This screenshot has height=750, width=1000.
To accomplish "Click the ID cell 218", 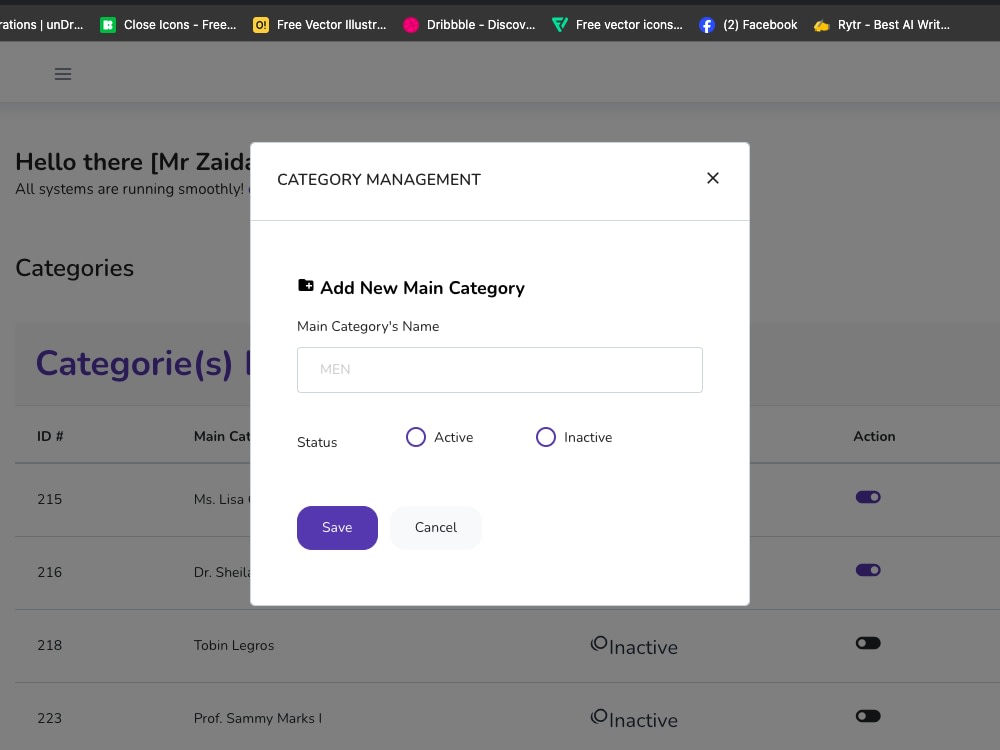I will click(49, 645).
